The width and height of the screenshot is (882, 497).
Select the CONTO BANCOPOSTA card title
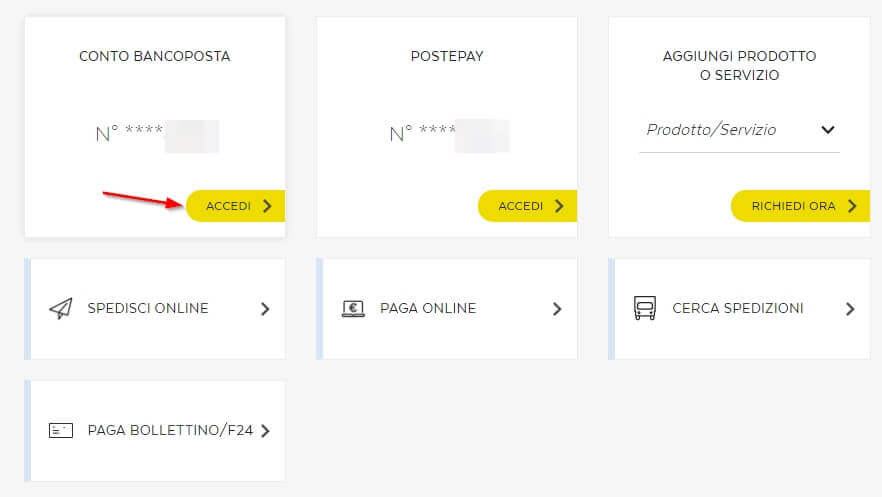tap(155, 56)
